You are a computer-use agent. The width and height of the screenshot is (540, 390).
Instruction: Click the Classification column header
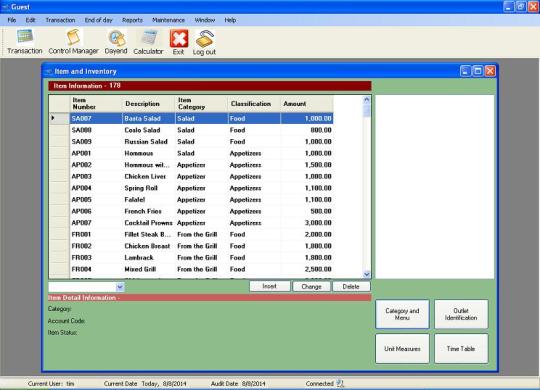(x=254, y=104)
